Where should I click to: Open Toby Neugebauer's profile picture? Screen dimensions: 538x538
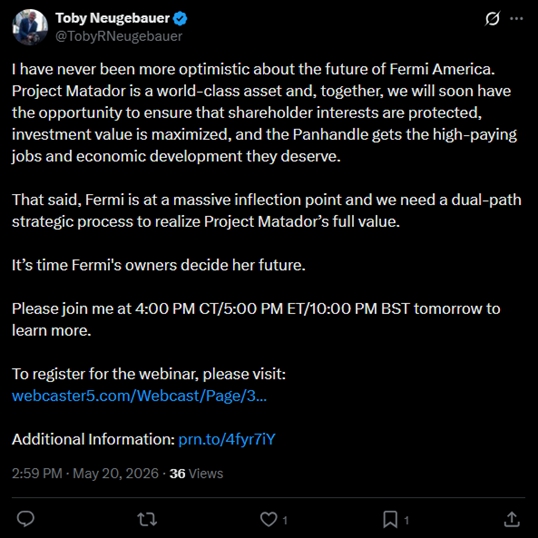(x=30, y=27)
